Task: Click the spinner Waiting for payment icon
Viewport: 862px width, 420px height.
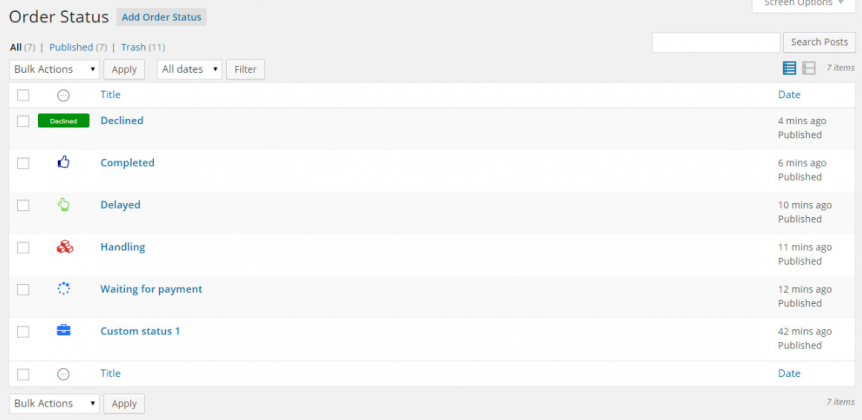Action: pyautogui.click(x=64, y=289)
